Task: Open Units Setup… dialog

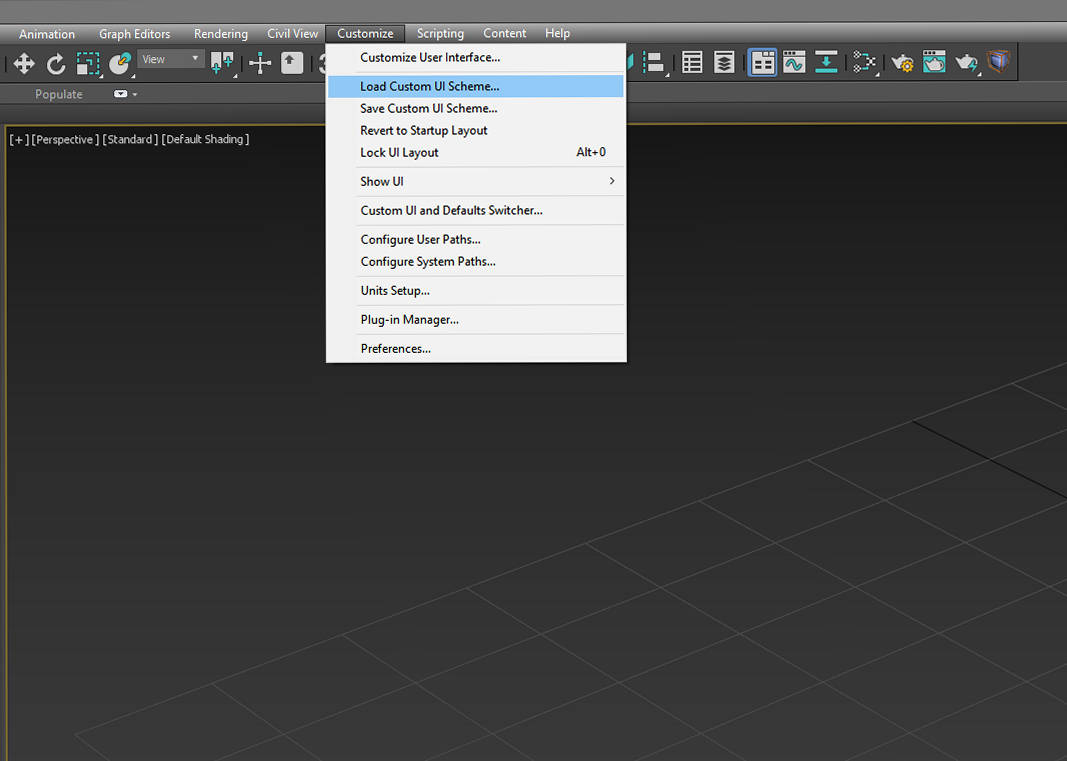Action: tap(476, 291)
